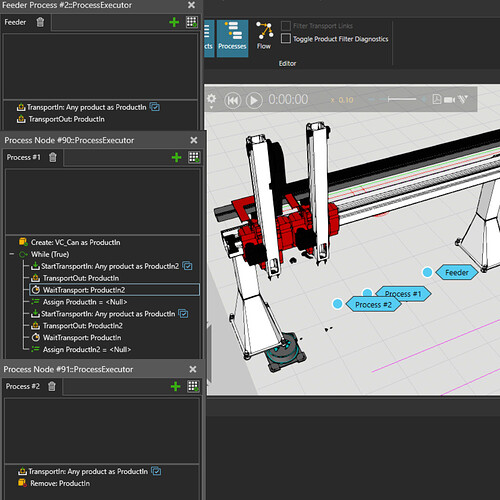The width and height of the screenshot is (500, 500).
Task: Click the Process #2 label in viewport
Action: (x=373, y=305)
